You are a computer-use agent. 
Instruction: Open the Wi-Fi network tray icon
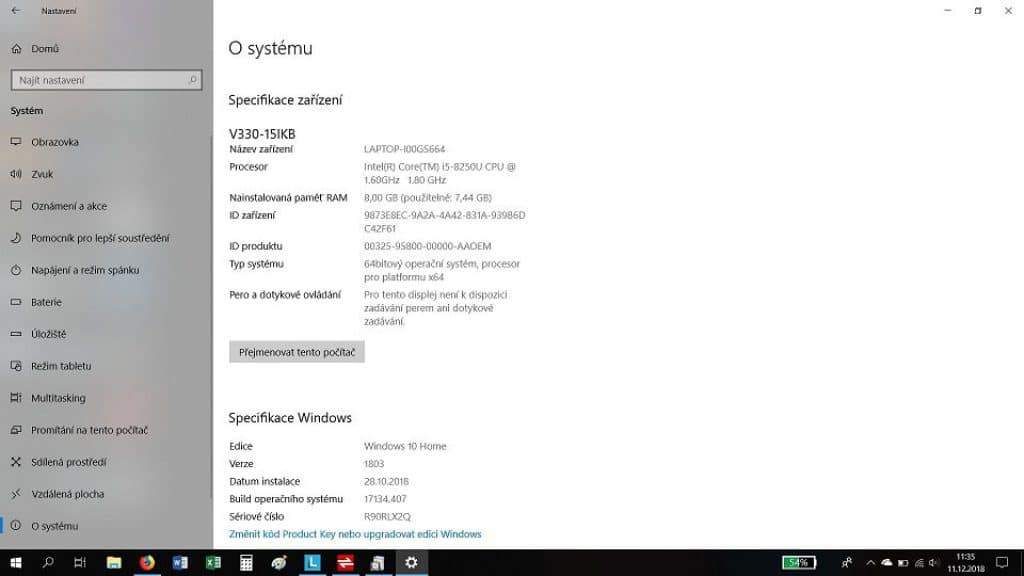920,562
